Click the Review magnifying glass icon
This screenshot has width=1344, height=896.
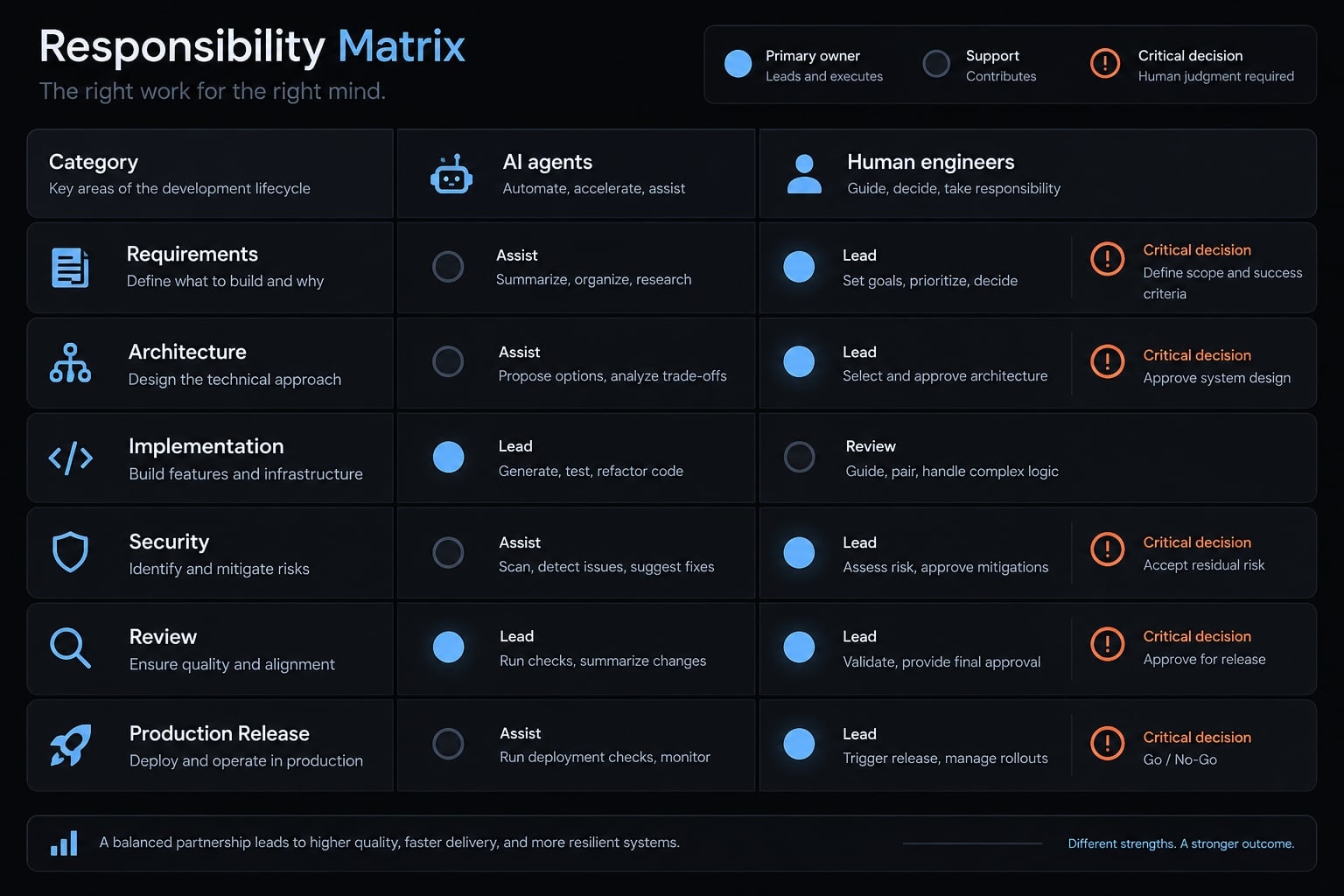[70, 647]
